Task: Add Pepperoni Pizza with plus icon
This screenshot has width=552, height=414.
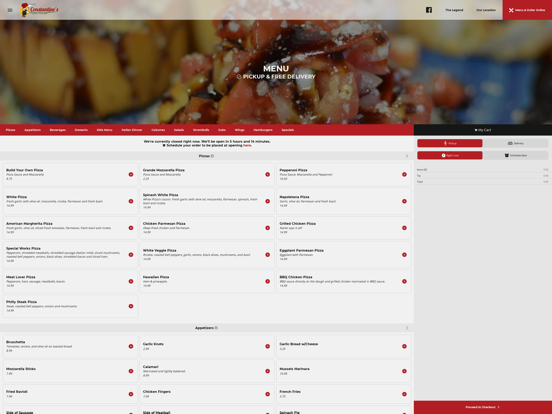Action: [x=404, y=174]
